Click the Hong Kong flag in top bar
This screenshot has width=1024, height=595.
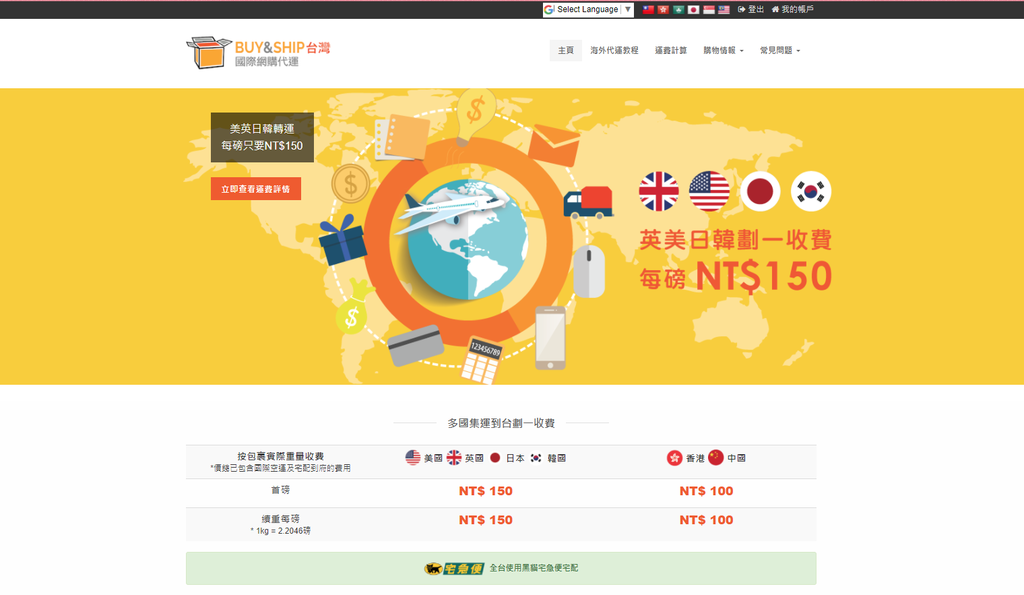(663, 9)
